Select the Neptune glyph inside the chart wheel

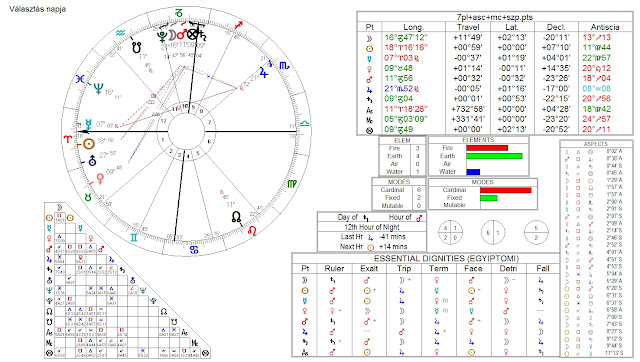coord(98,88)
